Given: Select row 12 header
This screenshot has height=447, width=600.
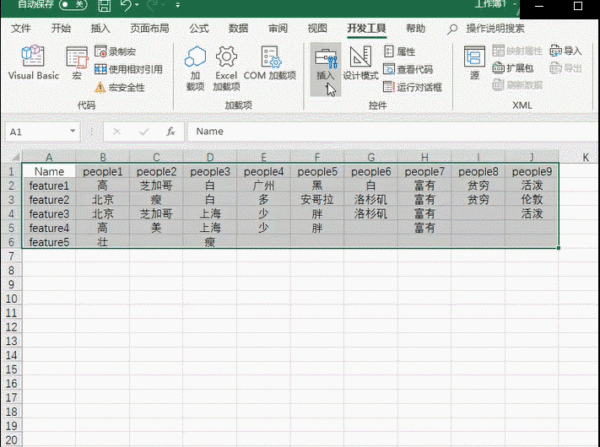Looking at the screenshot, I should (x=11, y=327).
